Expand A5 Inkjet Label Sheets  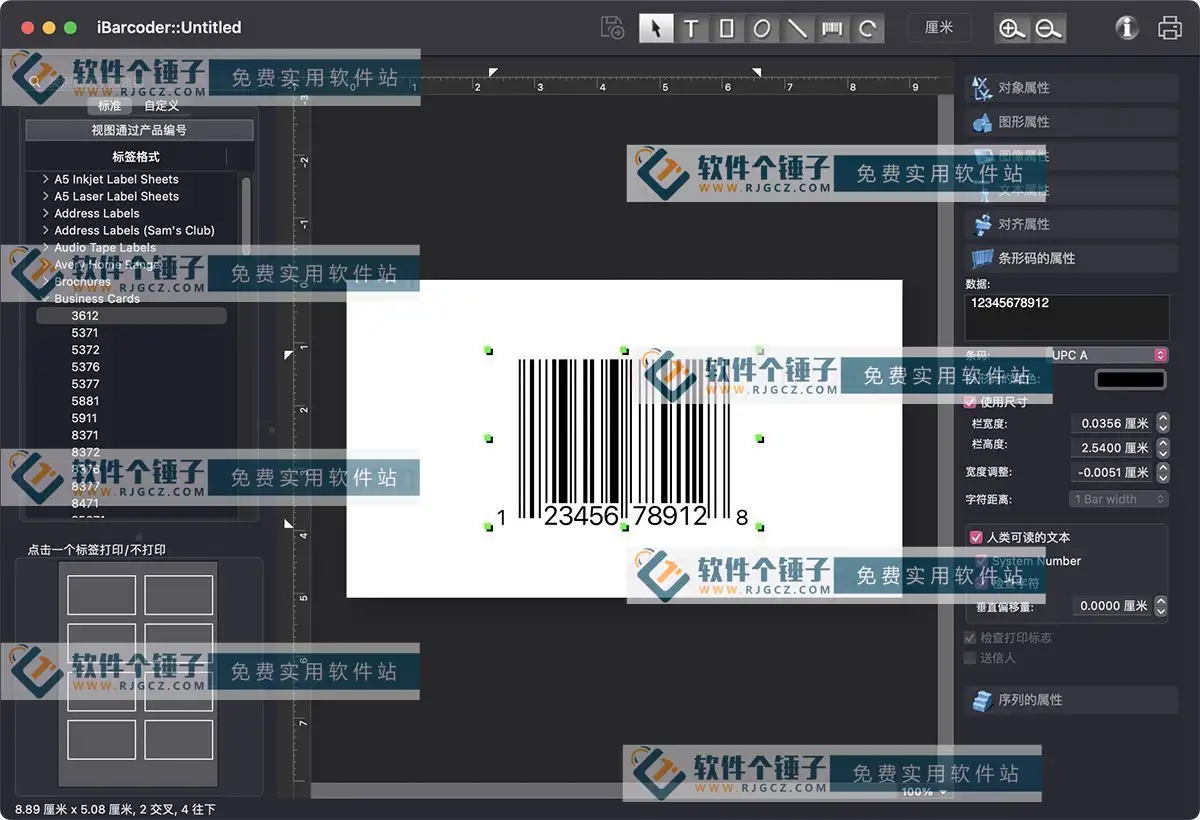tap(46, 180)
